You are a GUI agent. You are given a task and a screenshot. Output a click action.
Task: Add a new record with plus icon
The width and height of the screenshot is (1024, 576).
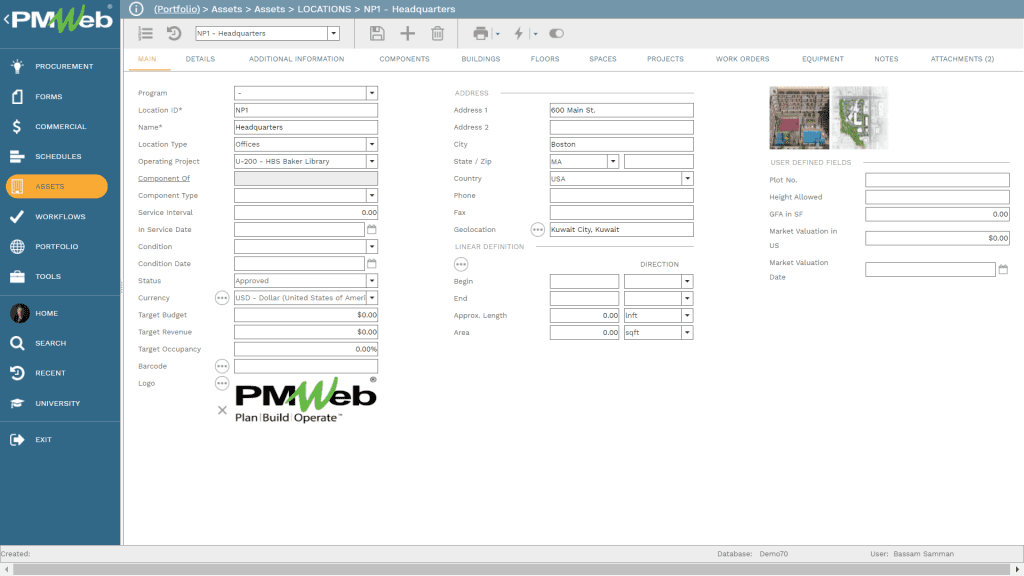click(x=408, y=33)
